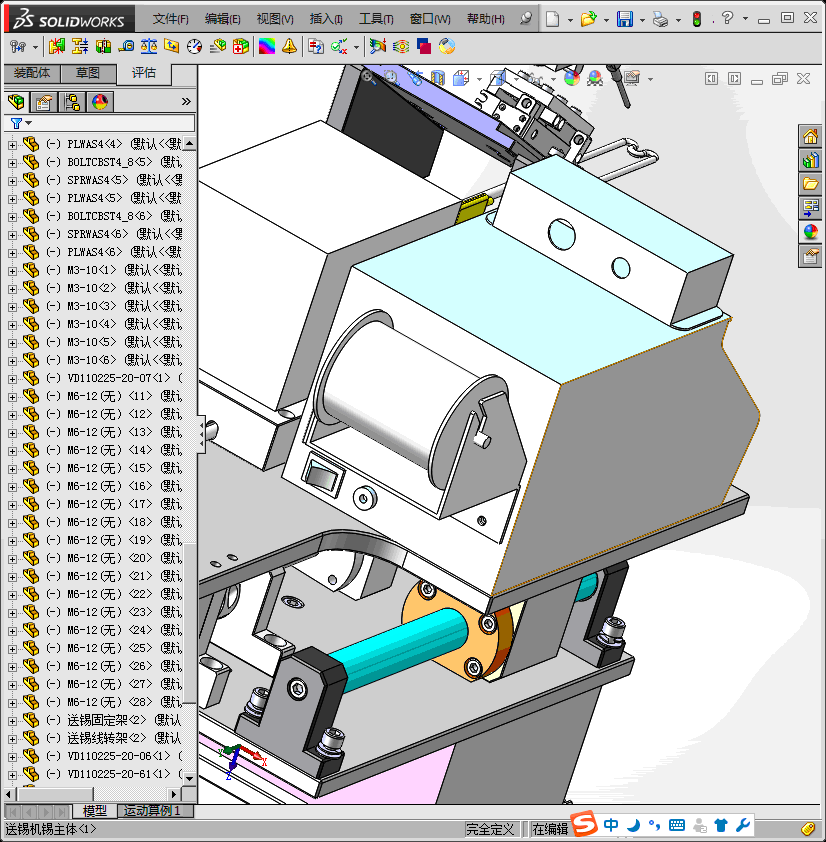Select Zoom to Area magnifier

click(391, 78)
